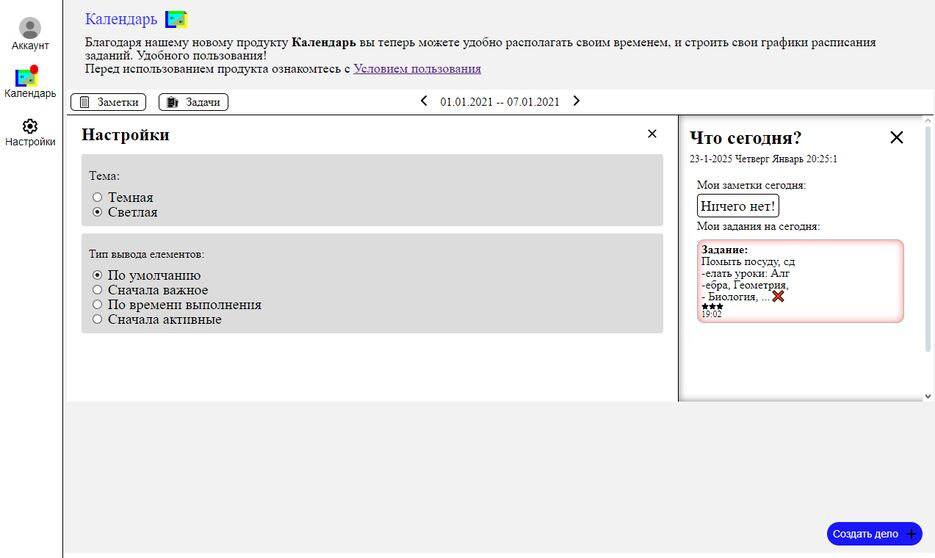Choose Сначала важное sorting option
The width and height of the screenshot is (935, 558).
tap(98, 290)
